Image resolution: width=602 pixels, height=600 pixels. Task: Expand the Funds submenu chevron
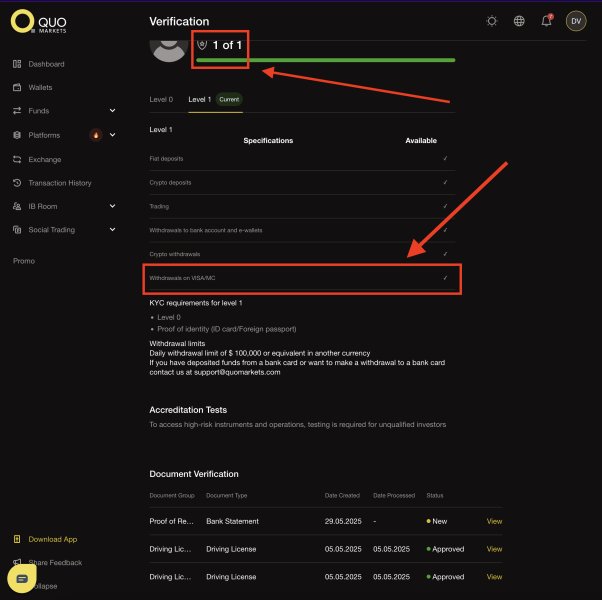pos(112,111)
